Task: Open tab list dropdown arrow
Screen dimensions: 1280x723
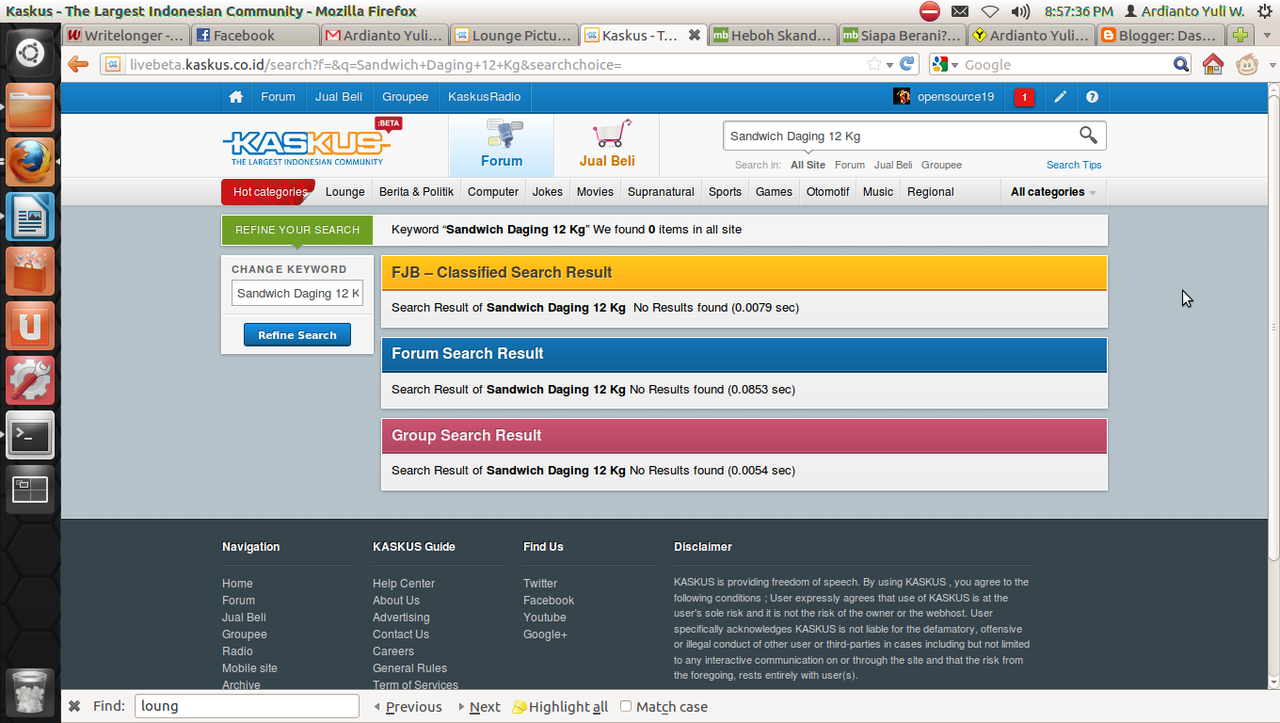Action: pos(1267,35)
